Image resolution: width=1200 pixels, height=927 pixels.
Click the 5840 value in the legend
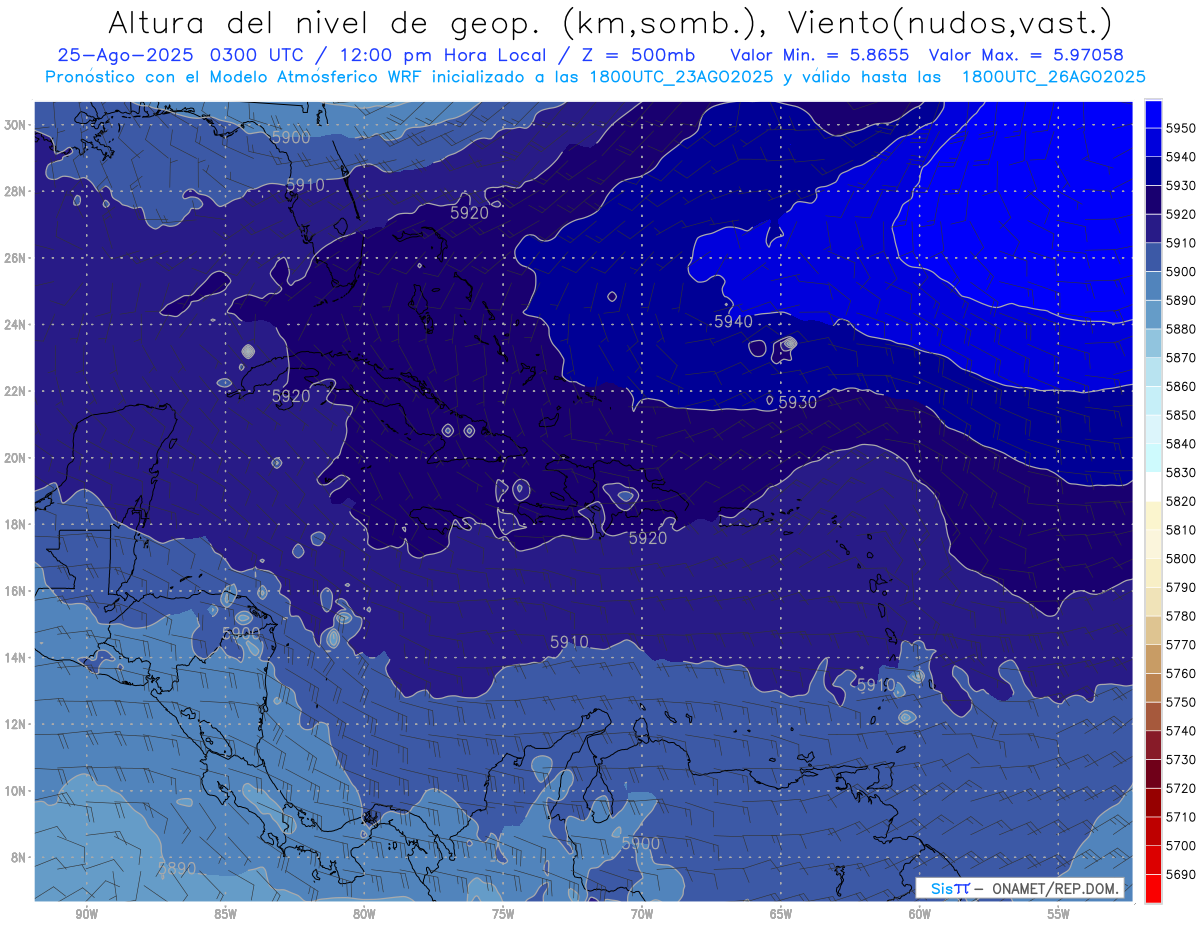[x=1181, y=443]
